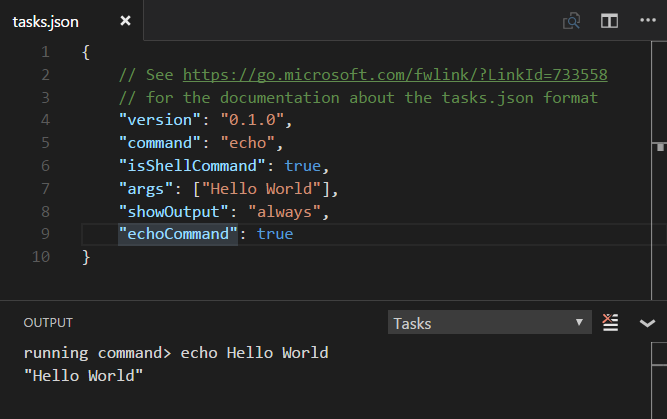
Task: Open the editor's more actions ellipsis menu
Action: pos(646,20)
